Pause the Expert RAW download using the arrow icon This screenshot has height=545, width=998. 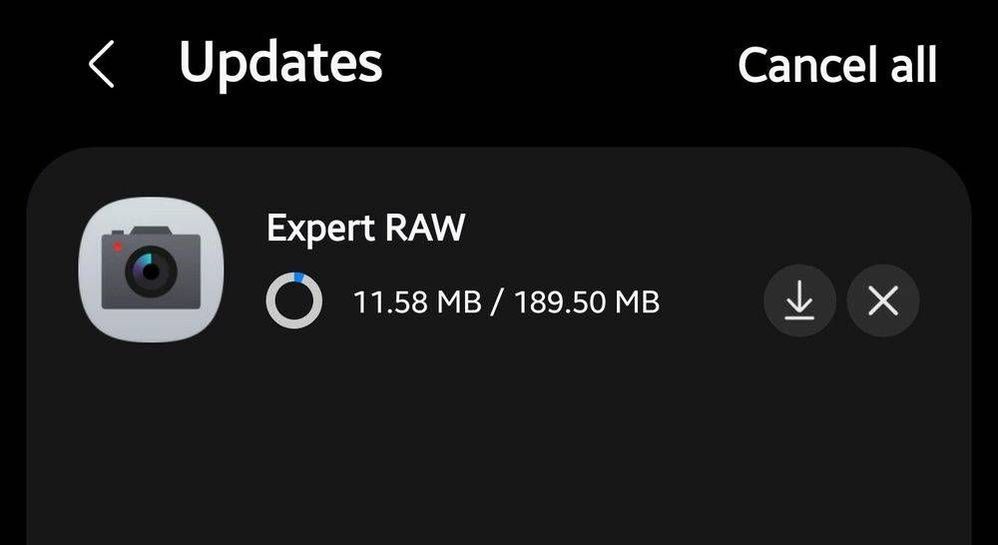(x=799, y=301)
